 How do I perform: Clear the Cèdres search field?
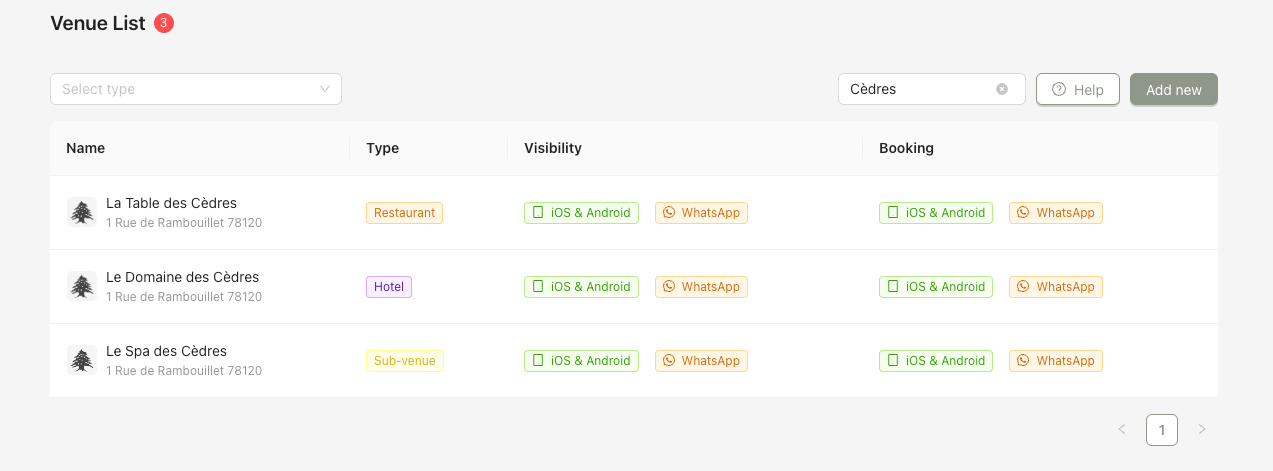[1002, 89]
